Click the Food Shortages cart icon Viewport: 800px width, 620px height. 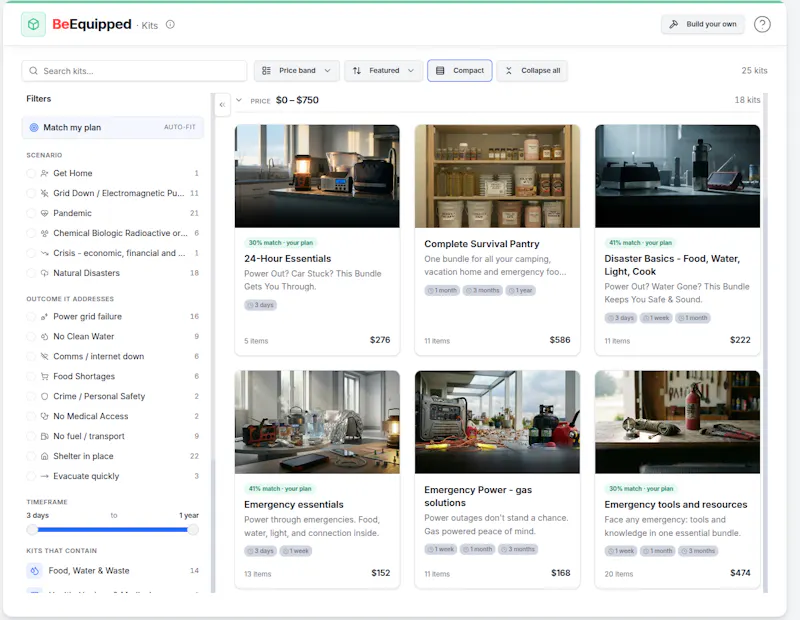[44, 377]
